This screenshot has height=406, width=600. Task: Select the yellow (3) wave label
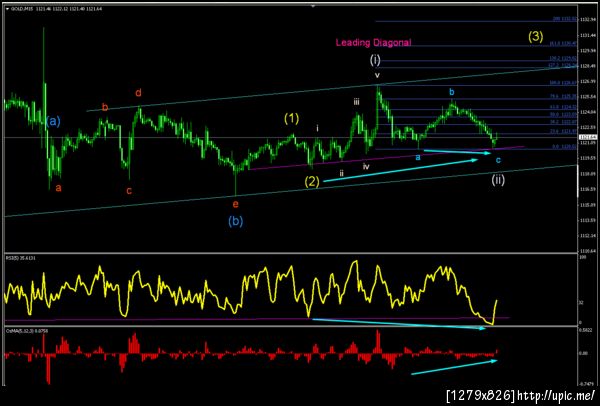(x=536, y=36)
